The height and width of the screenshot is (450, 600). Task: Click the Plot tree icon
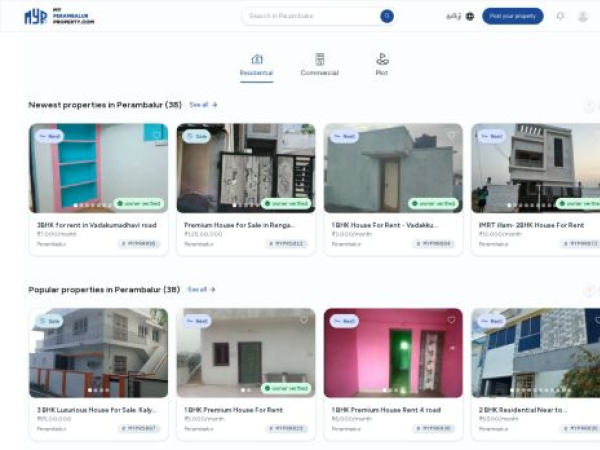point(382,59)
